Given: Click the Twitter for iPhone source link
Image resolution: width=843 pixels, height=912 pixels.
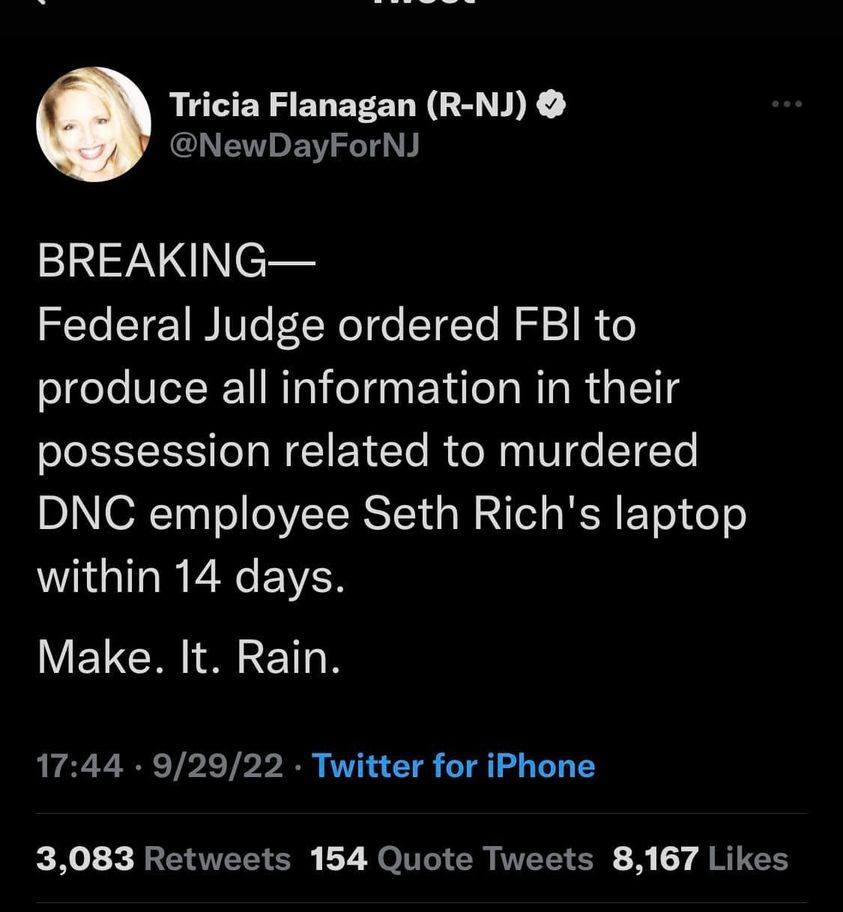Looking at the screenshot, I should coord(453,767).
